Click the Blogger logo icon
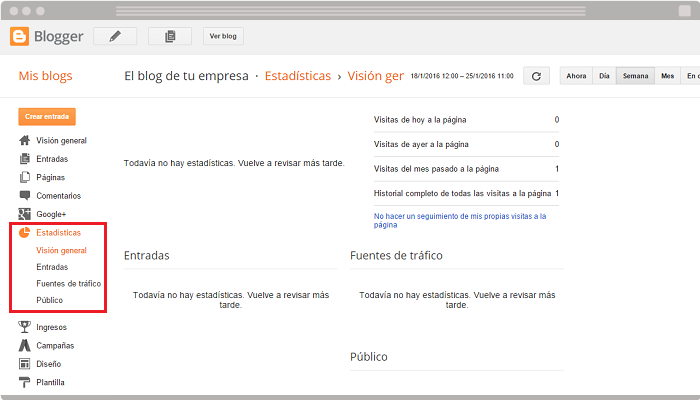The height and width of the screenshot is (400, 700). [19, 37]
